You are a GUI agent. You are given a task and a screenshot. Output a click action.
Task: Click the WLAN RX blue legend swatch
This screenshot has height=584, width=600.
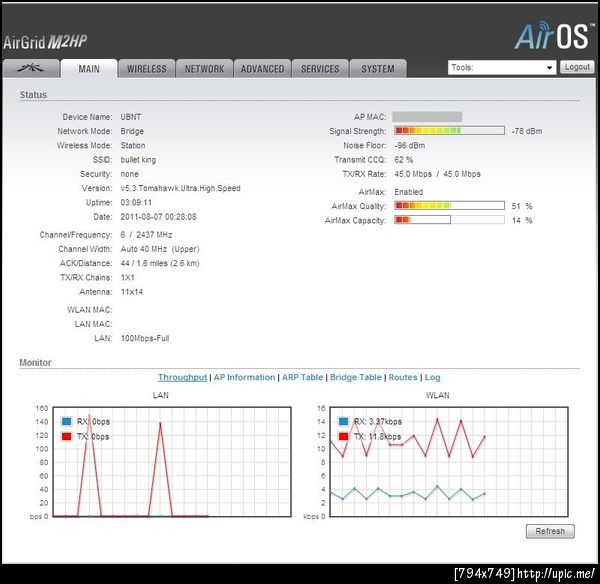click(x=343, y=421)
